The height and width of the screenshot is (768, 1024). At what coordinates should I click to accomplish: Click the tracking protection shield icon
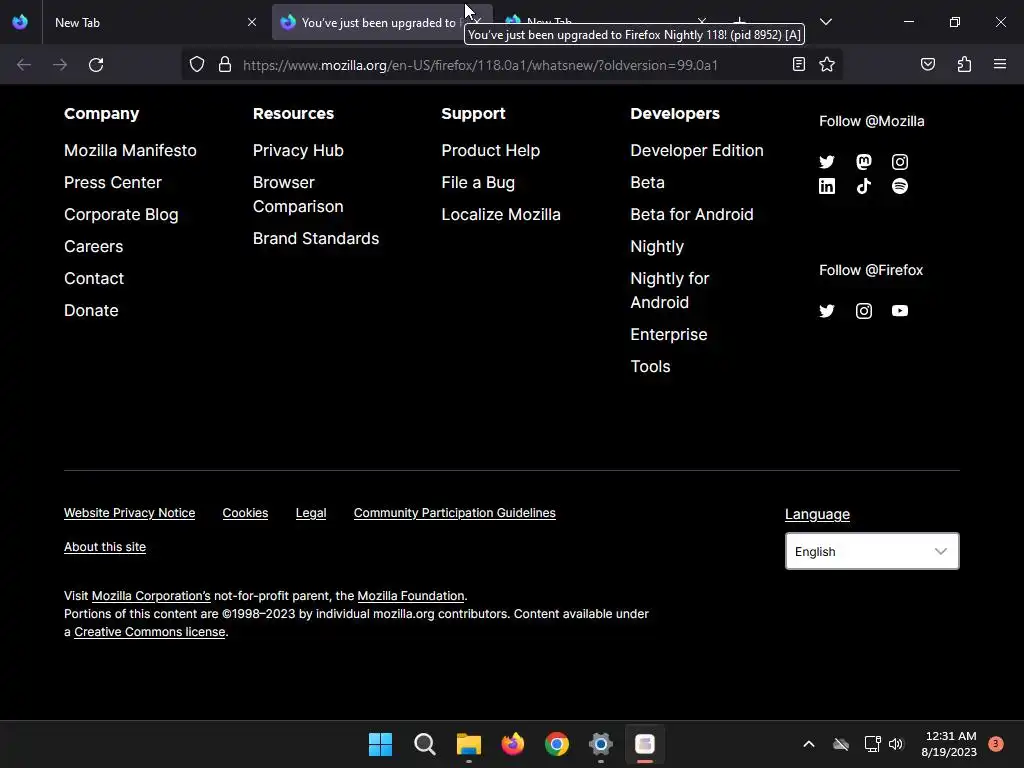point(197,65)
